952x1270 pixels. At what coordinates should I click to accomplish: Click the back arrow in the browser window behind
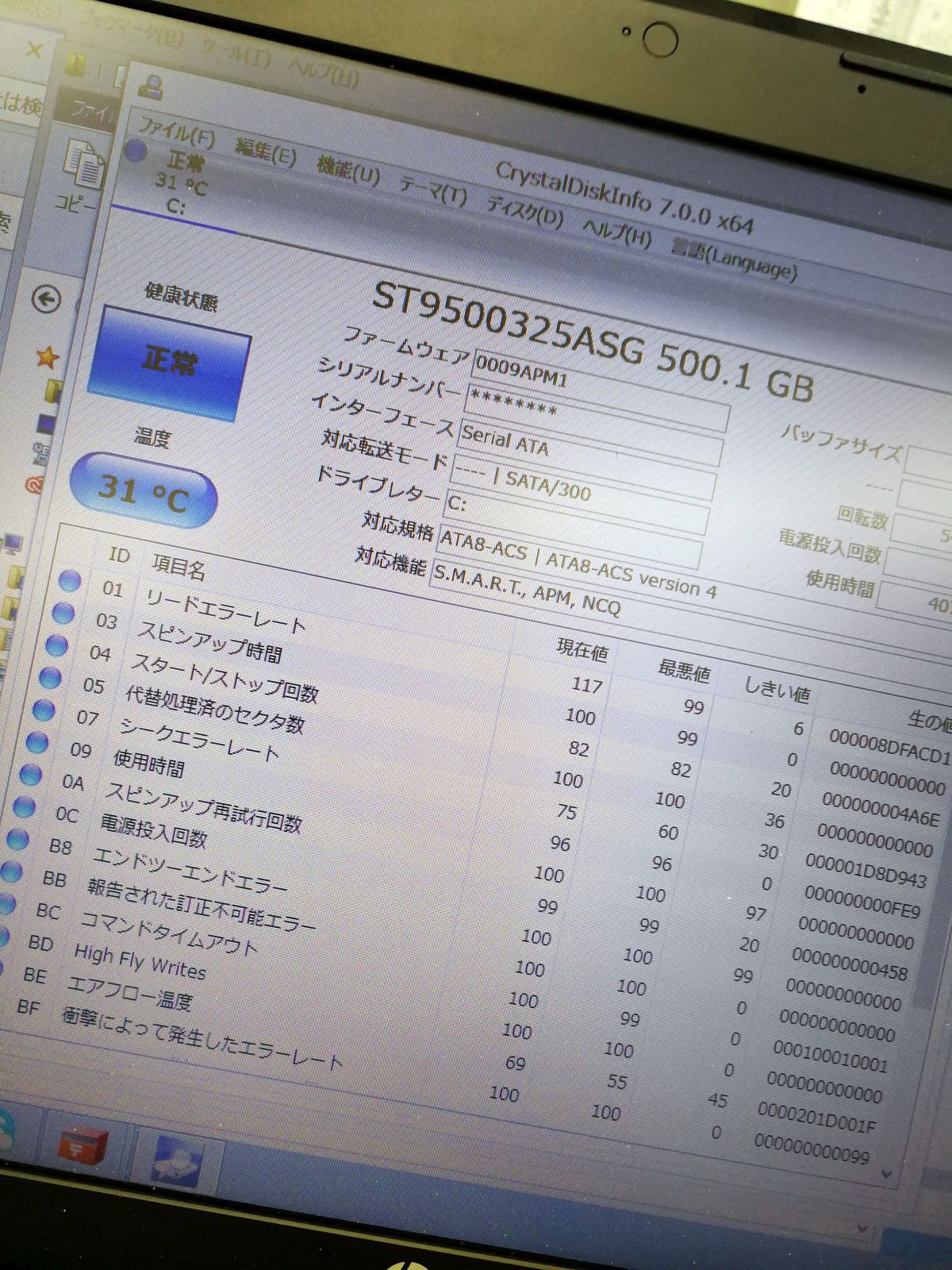(x=46, y=299)
